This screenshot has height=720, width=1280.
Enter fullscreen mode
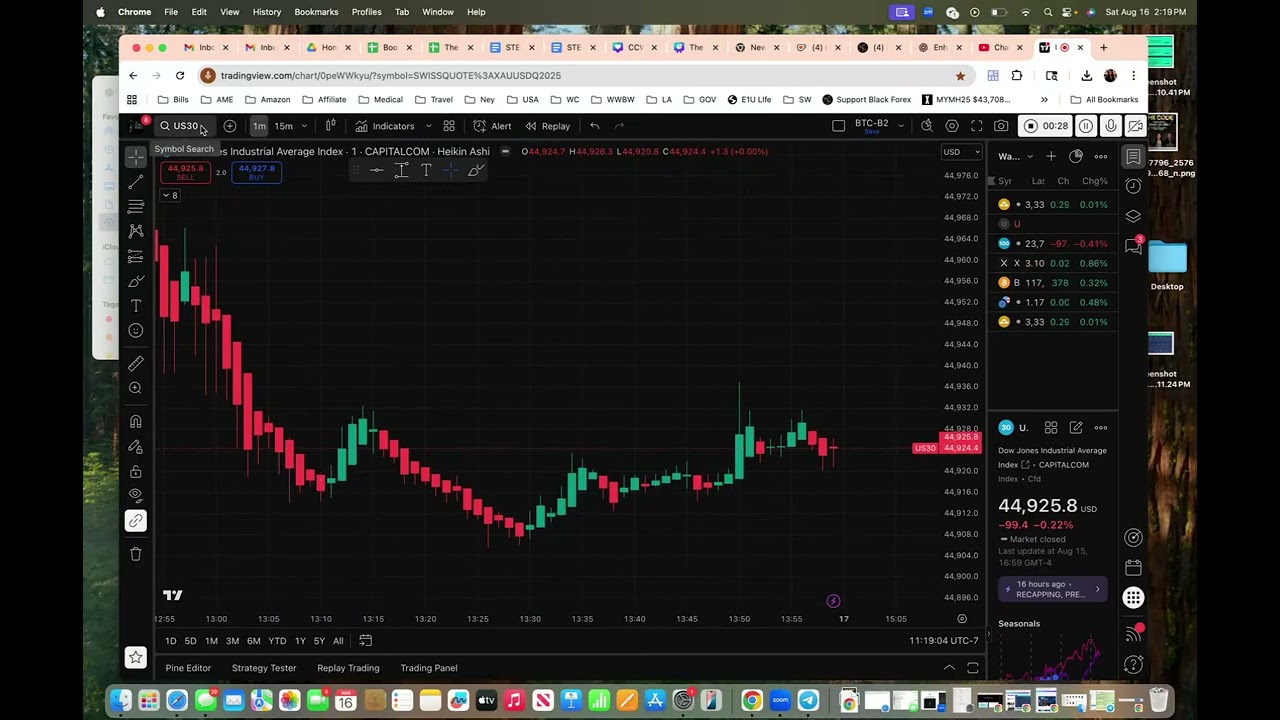pos(976,126)
